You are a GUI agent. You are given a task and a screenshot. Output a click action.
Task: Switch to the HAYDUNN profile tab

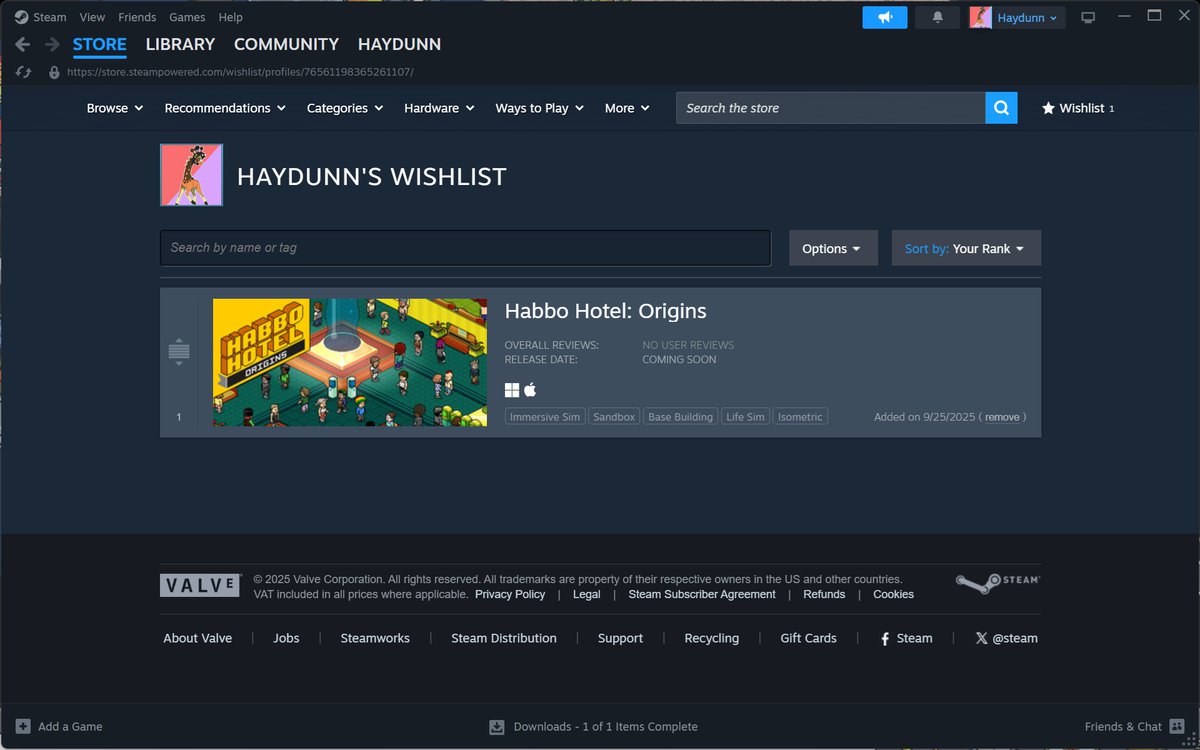click(399, 44)
